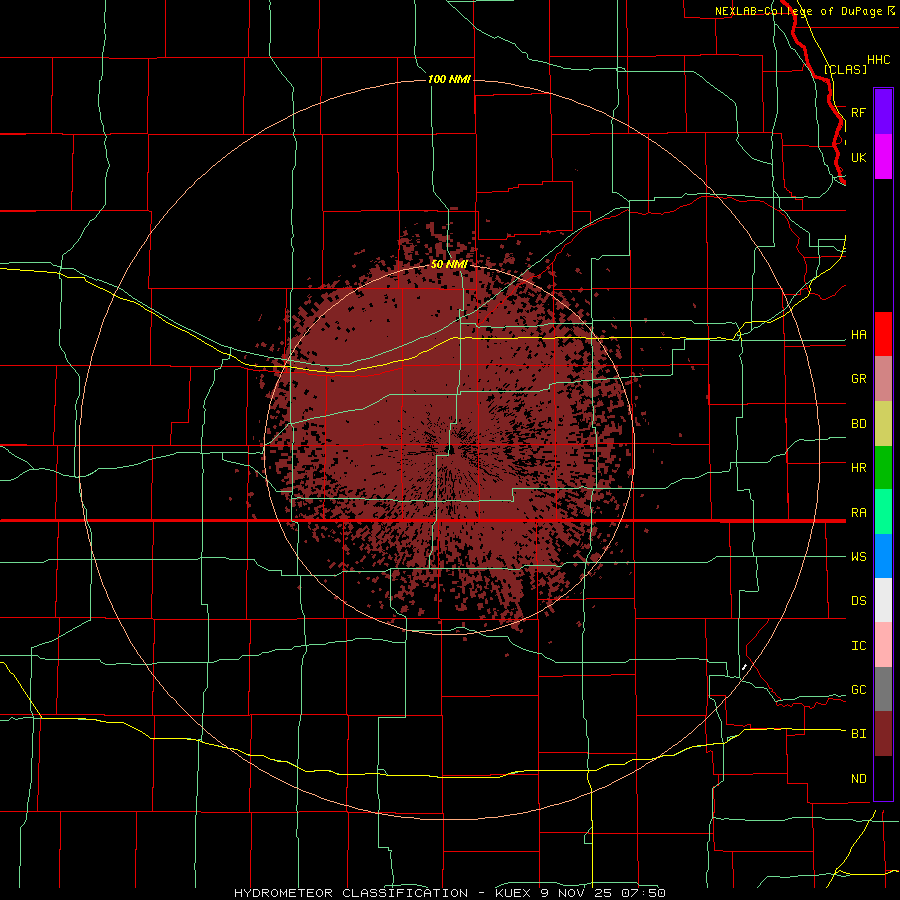
Task: Click the BI legend label
Action: [x=858, y=734]
